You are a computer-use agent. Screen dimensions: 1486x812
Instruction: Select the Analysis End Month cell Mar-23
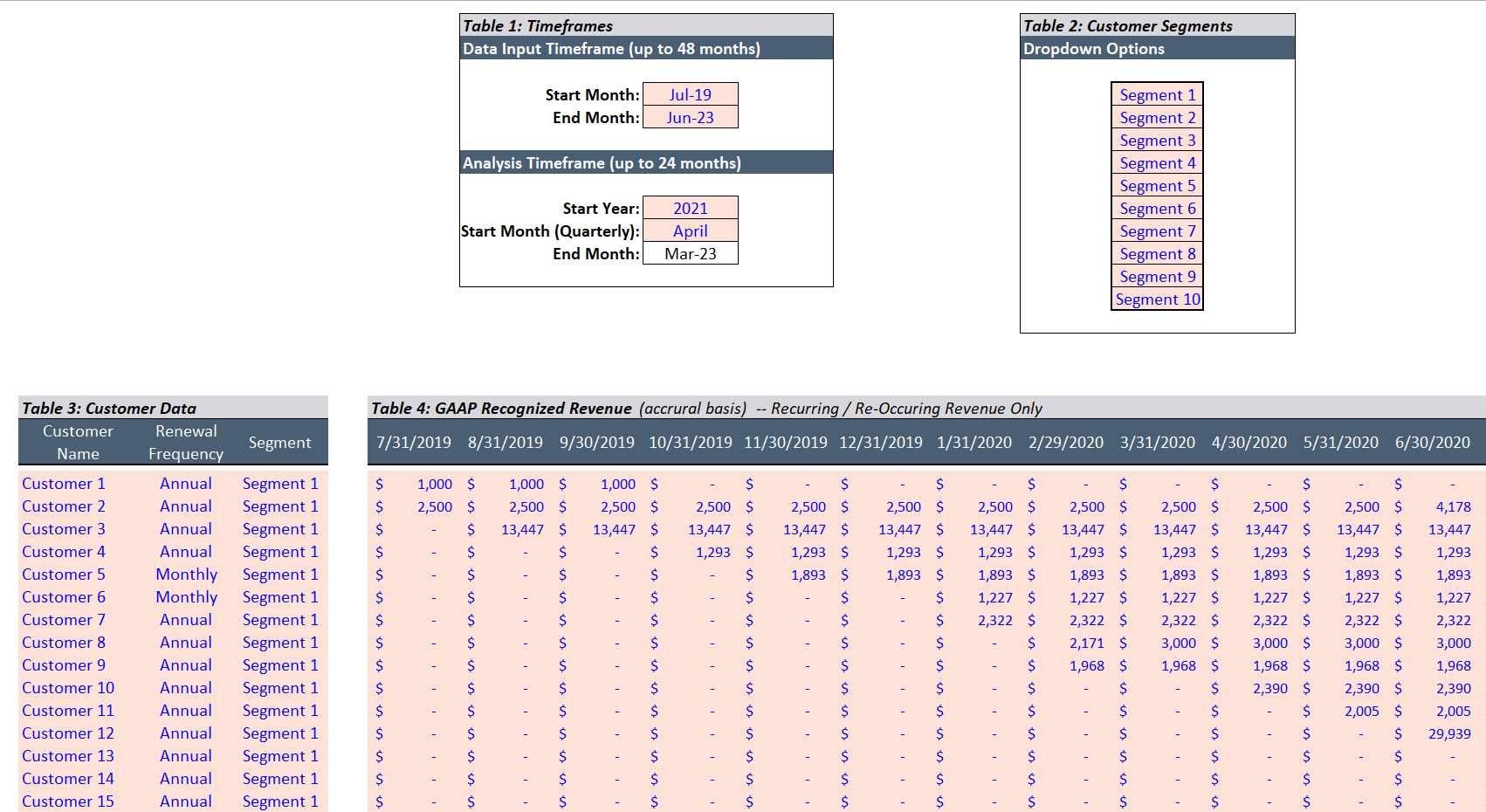pyautogui.click(x=690, y=253)
